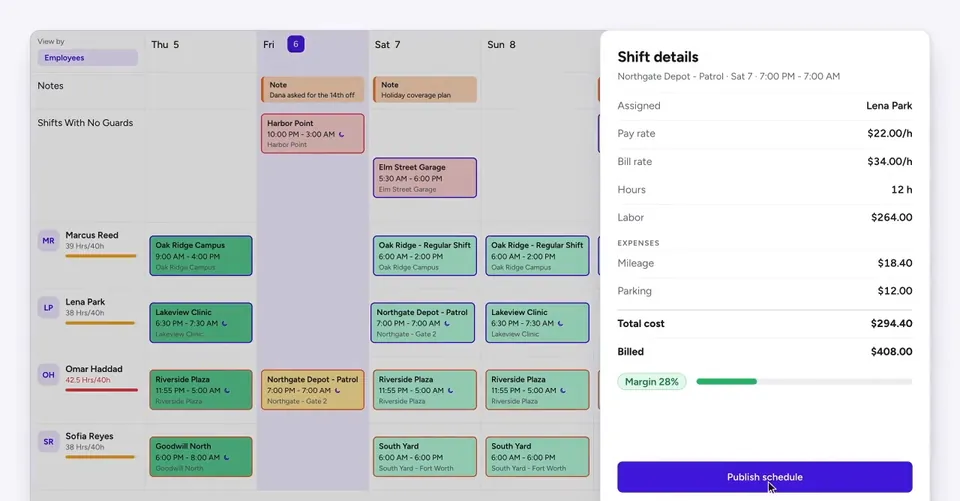
Task: Click the Lena Park employee name in schedule
Action: click(85, 302)
